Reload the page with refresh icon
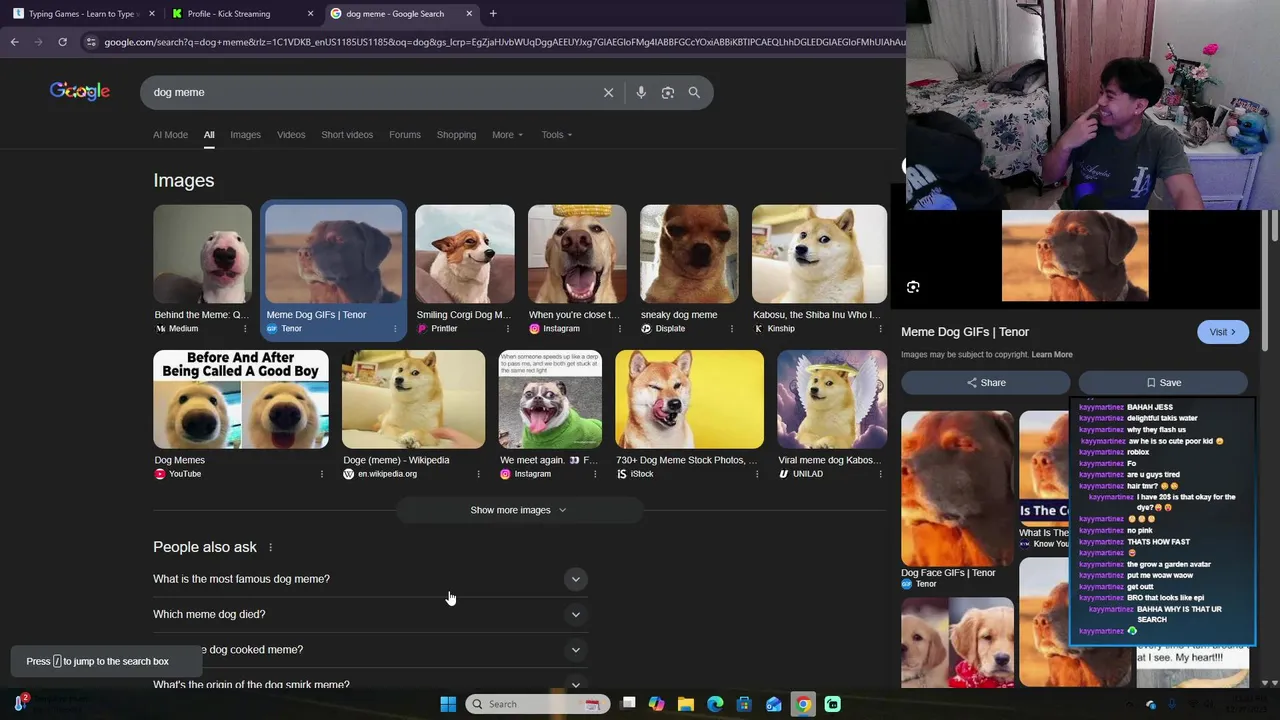The height and width of the screenshot is (720, 1280). click(62, 42)
